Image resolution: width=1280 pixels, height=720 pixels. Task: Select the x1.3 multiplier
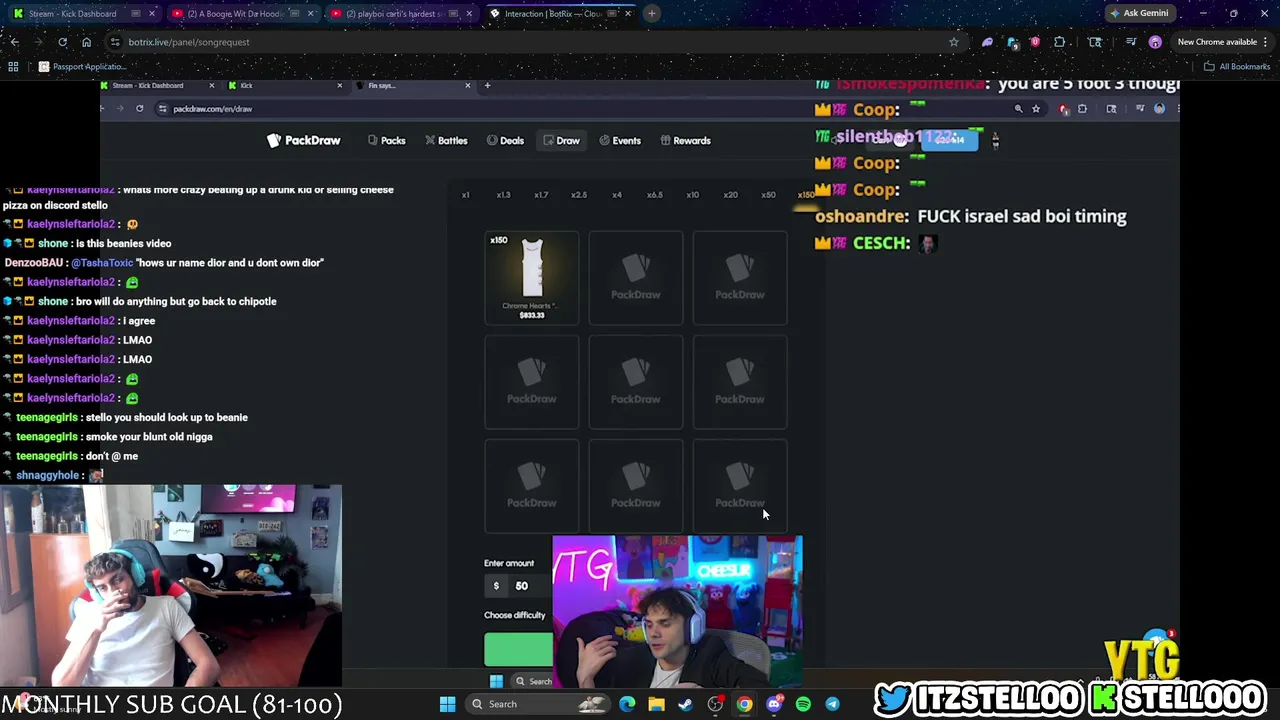tap(503, 195)
